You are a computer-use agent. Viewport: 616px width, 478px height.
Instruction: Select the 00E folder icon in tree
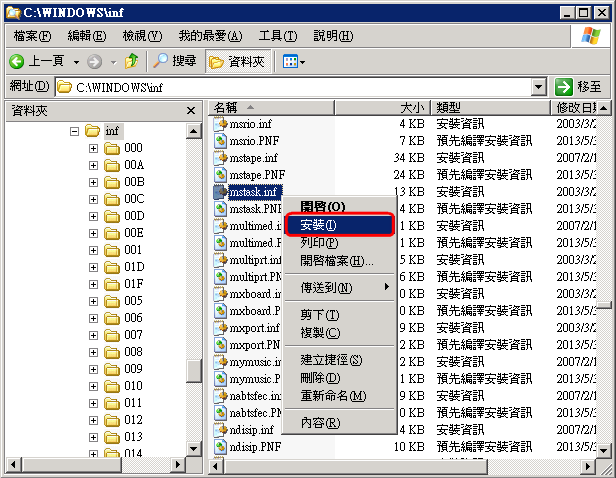coord(112,233)
